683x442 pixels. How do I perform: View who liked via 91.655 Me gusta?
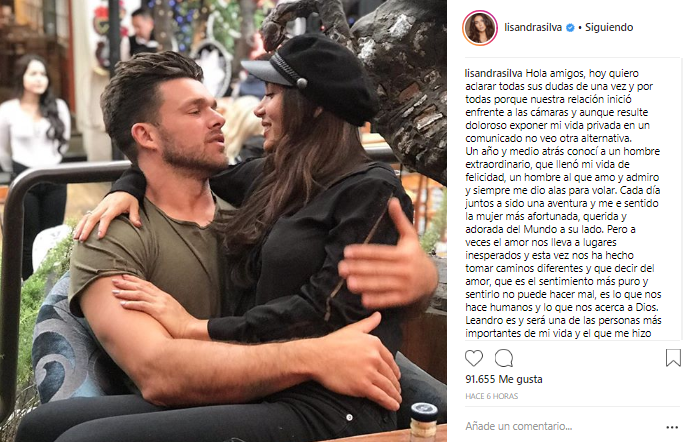pos(504,379)
